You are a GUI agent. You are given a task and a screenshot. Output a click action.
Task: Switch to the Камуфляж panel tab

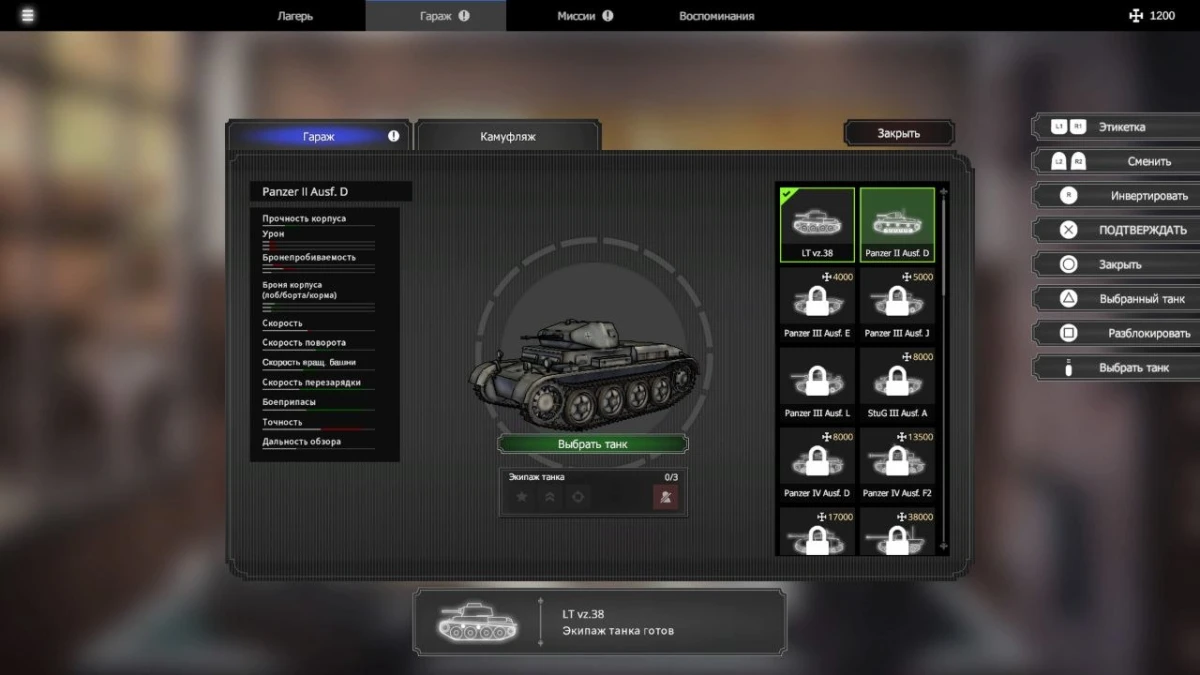pos(508,136)
